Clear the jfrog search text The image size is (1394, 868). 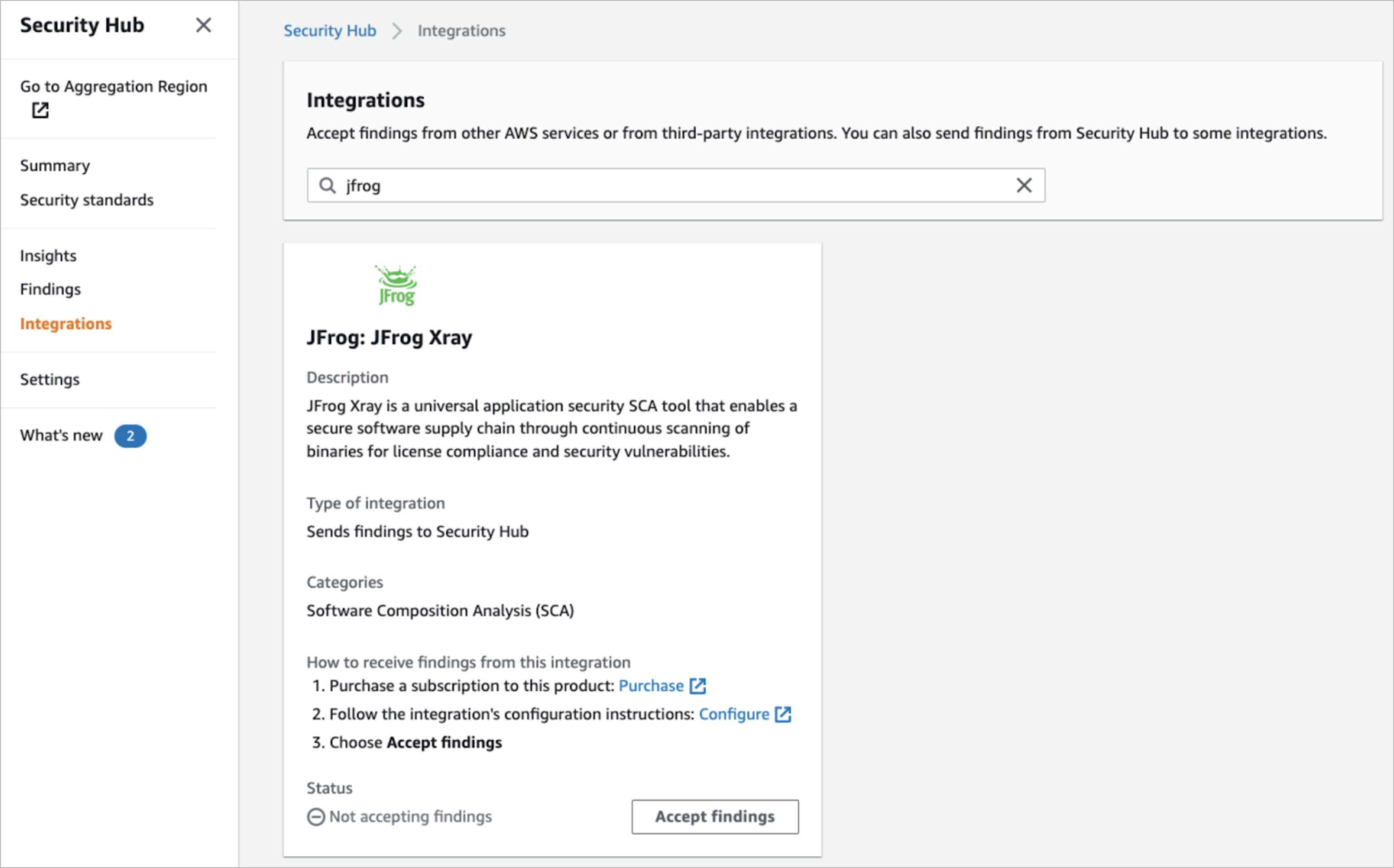pyautogui.click(x=1024, y=185)
